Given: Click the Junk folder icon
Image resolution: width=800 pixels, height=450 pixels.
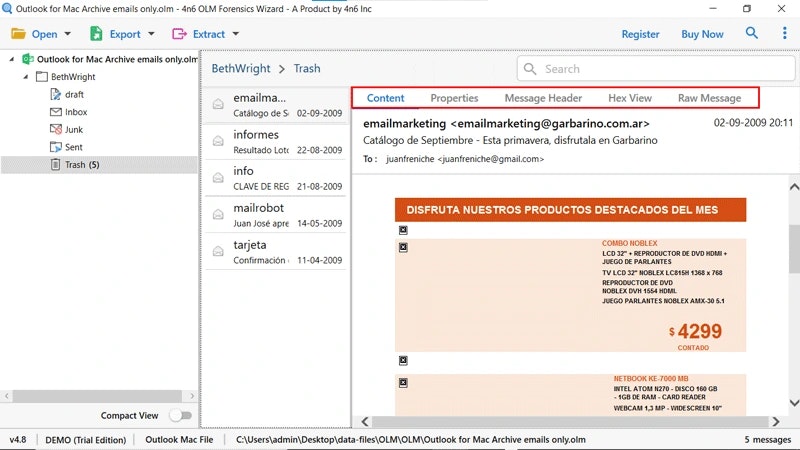Looking at the screenshot, I should click(x=56, y=129).
